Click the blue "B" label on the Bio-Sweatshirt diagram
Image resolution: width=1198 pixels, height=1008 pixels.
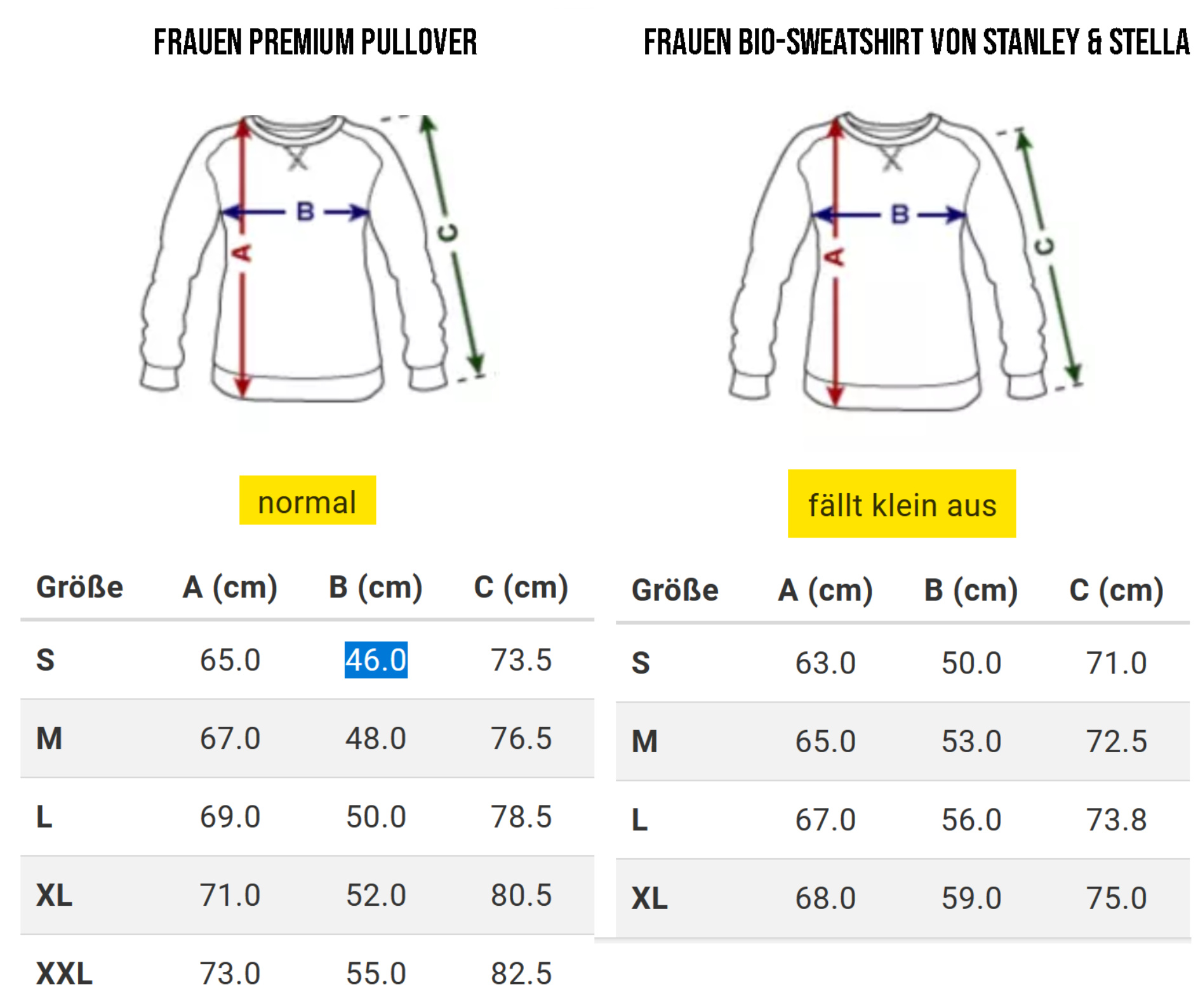pyautogui.click(x=900, y=215)
